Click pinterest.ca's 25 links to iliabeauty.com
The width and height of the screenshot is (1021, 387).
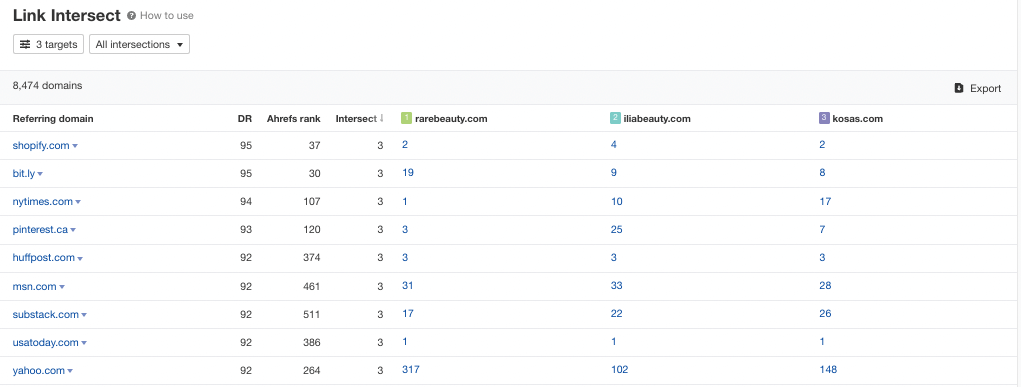[x=617, y=229]
